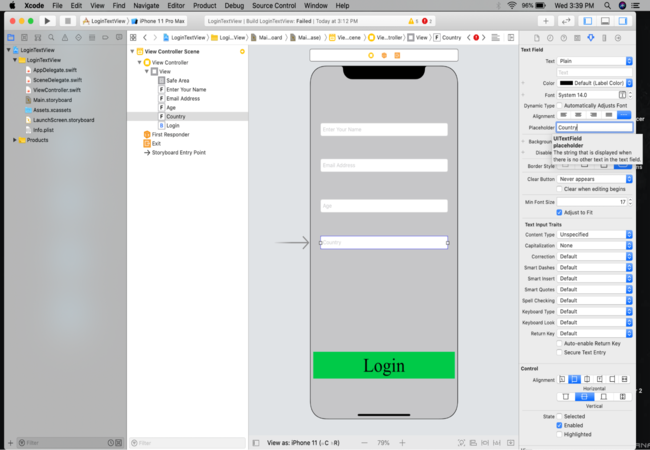
Task: Open the Debug menu
Action: pyautogui.click(x=234, y=5)
